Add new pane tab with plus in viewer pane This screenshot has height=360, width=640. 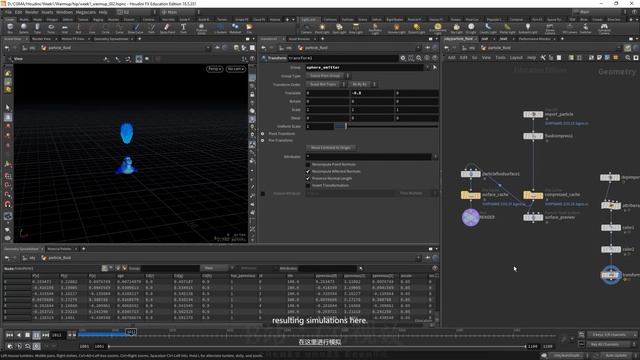[x=140, y=39]
